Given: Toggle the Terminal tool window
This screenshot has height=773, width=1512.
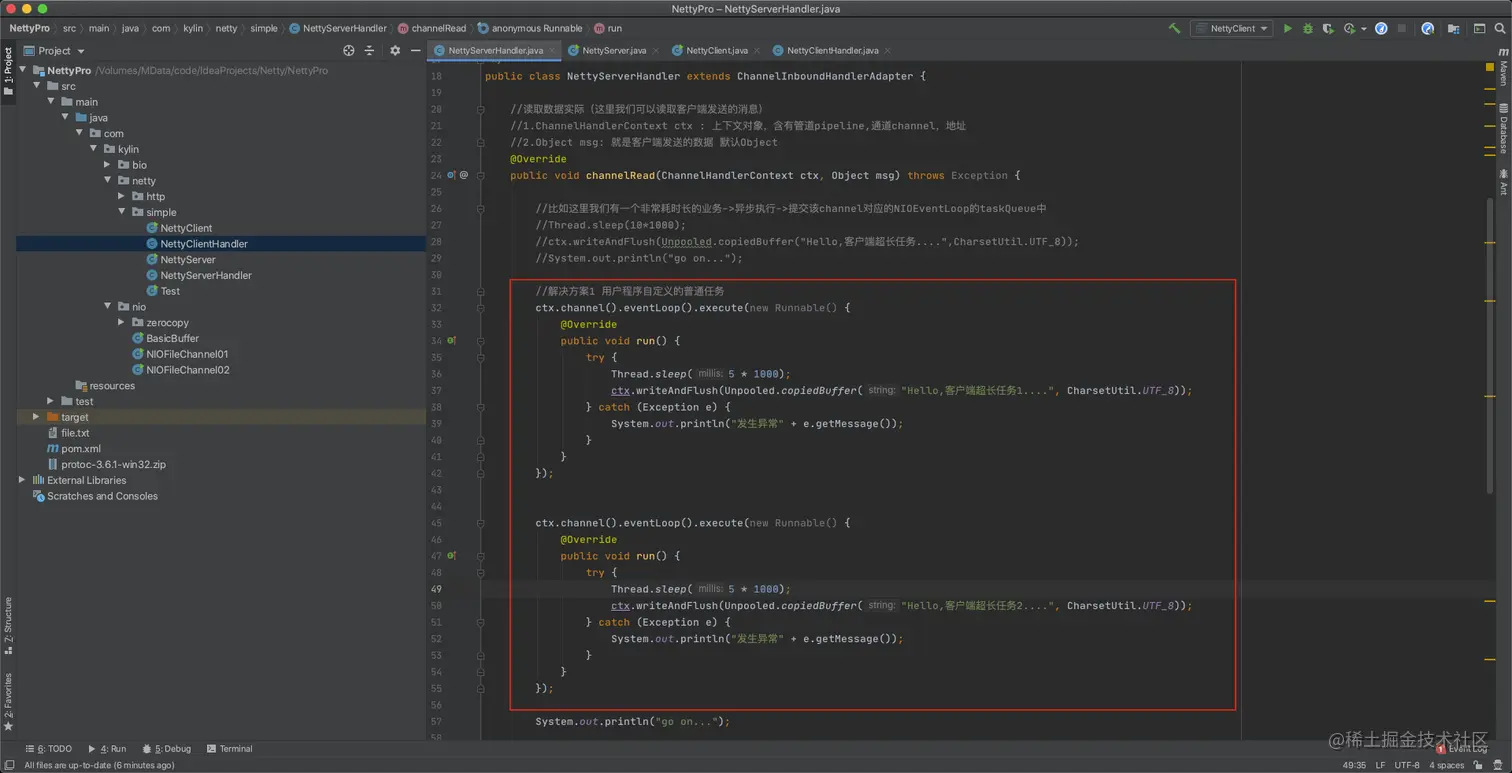Looking at the screenshot, I should (229, 749).
